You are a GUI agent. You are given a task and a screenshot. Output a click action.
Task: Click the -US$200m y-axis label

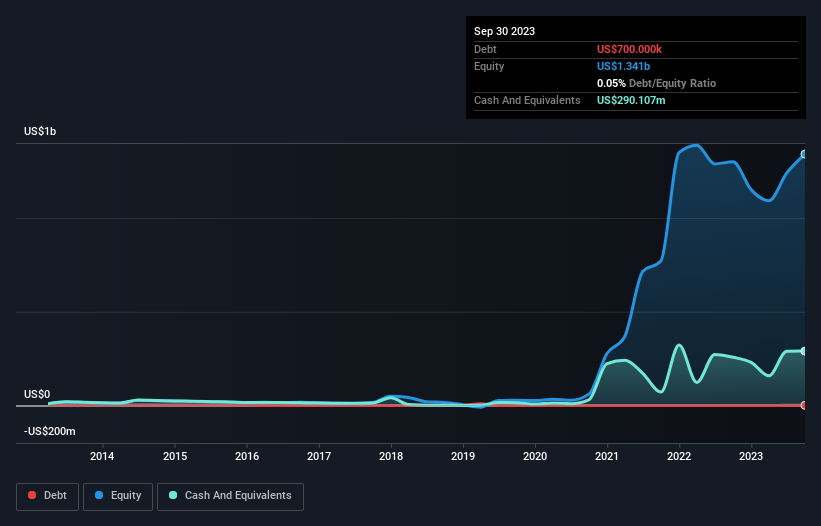[50, 431]
